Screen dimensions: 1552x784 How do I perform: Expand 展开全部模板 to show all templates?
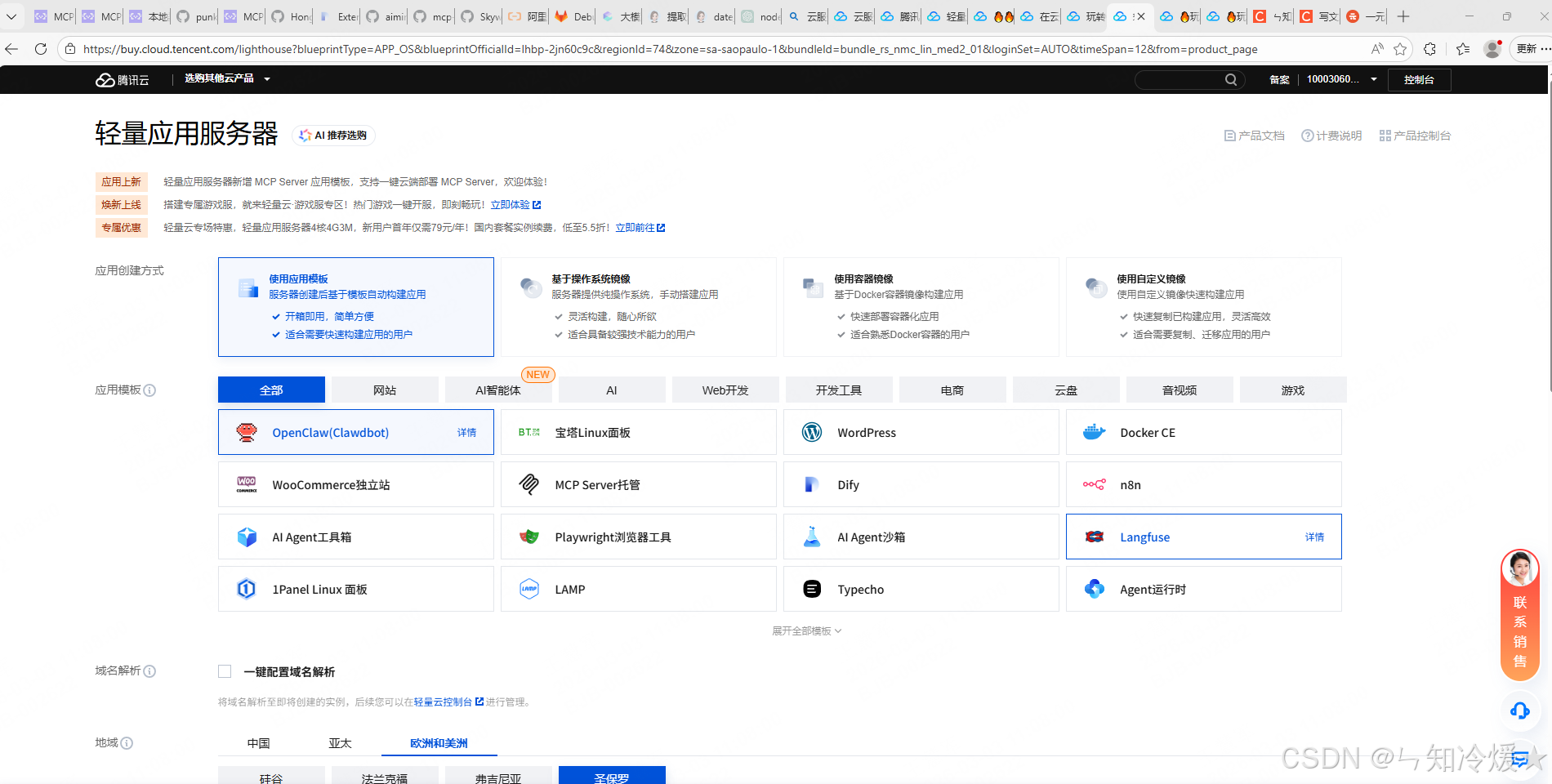pyautogui.click(x=807, y=630)
